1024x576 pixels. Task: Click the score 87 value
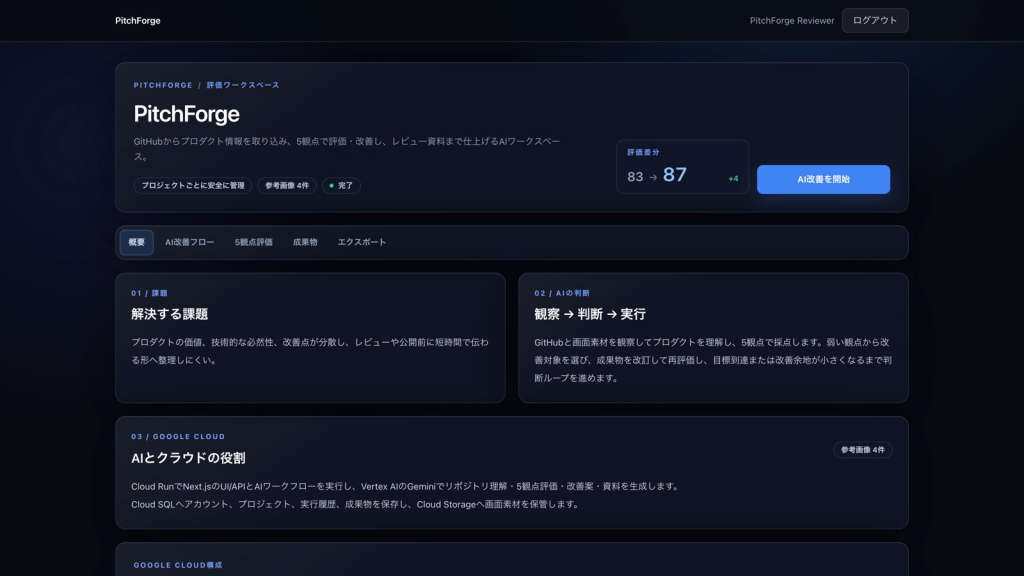(675, 175)
